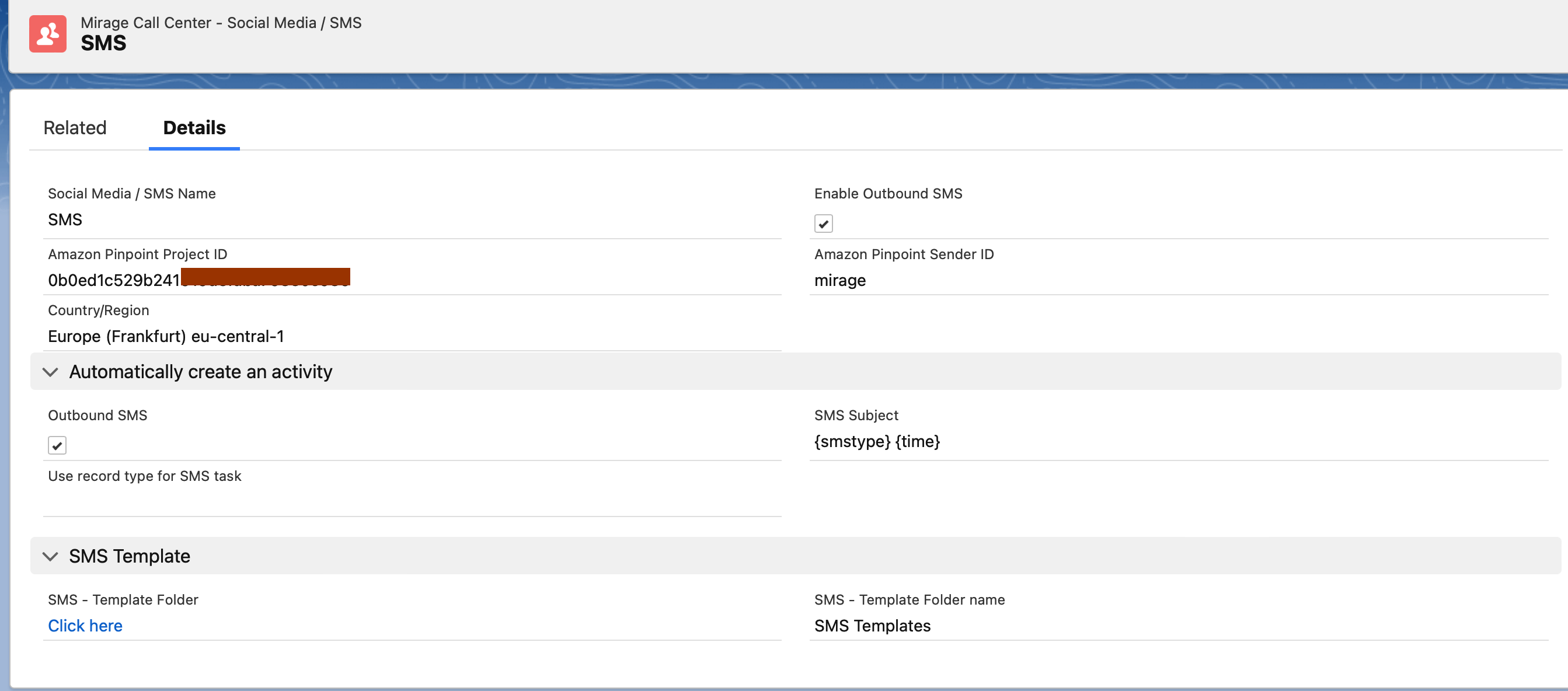Select the Details tab

pos(194,128)
